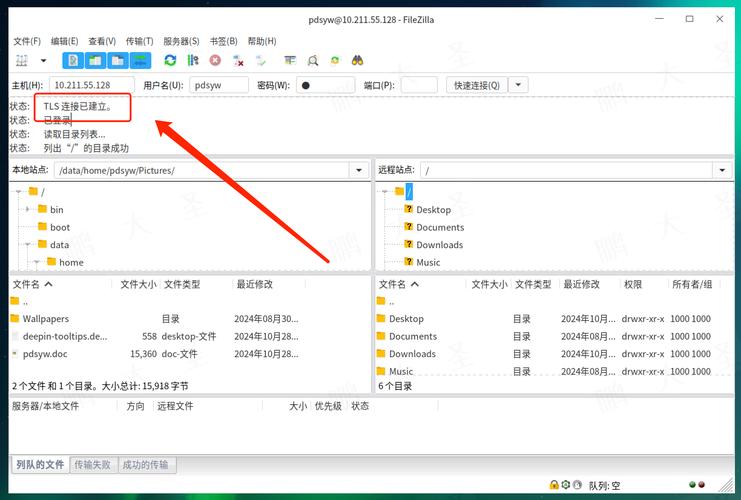Toggle the local directory tree view
Screen dimensions: 741x500
95,60
